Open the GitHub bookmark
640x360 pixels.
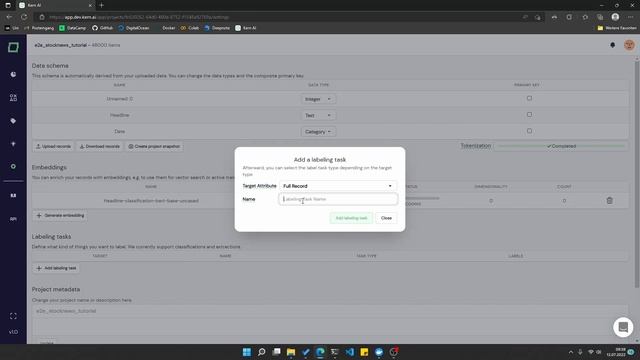[x=102, y=28]
